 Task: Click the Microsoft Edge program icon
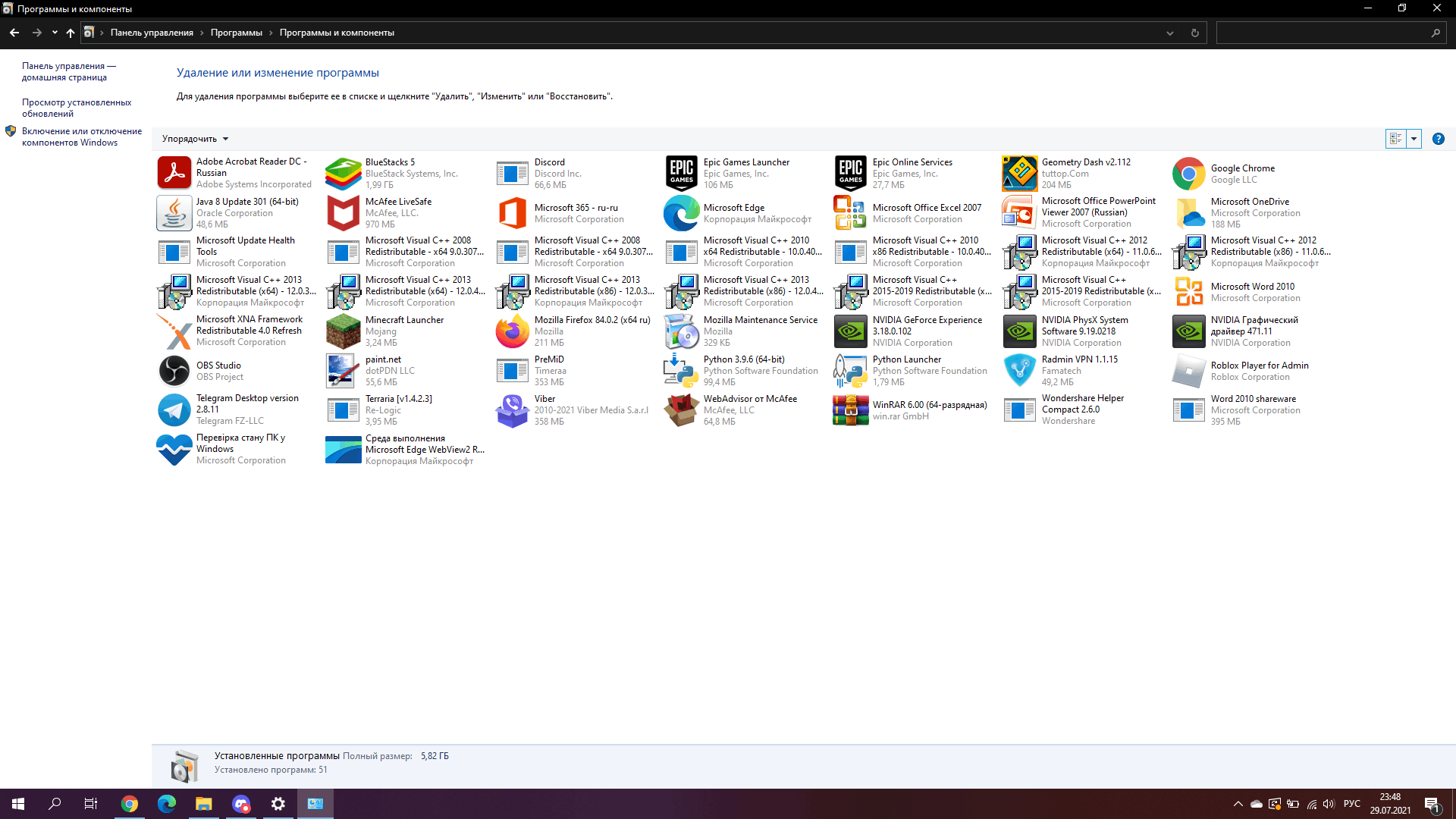pos(681,213)
